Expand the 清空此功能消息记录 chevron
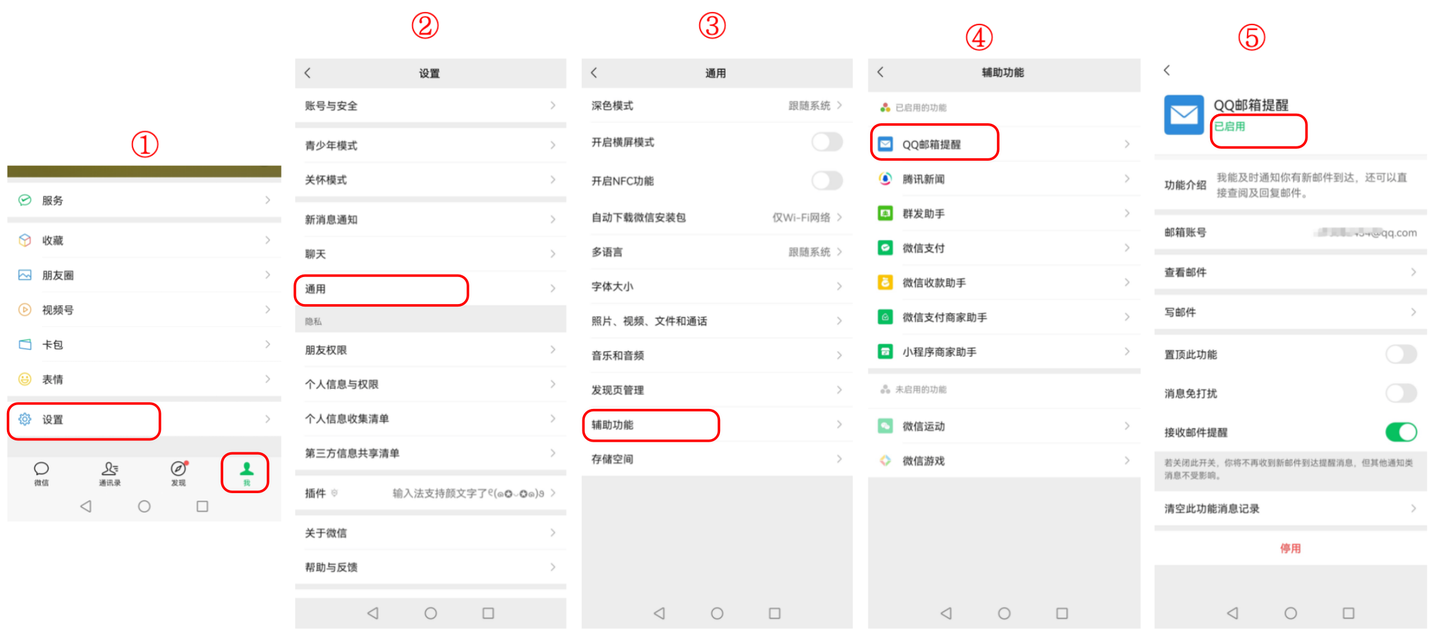 [x=1413, y=509]
